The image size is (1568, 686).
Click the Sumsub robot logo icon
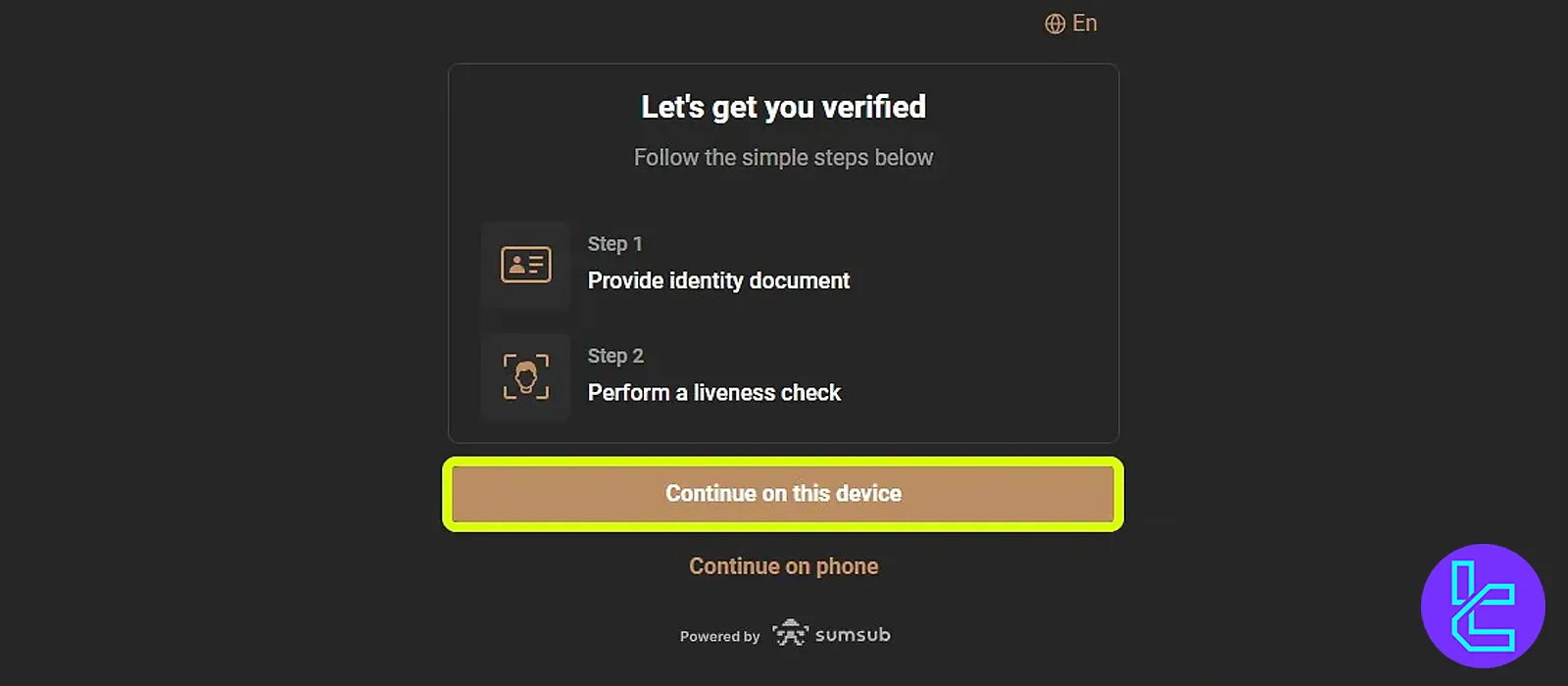[x=790, y=634]
